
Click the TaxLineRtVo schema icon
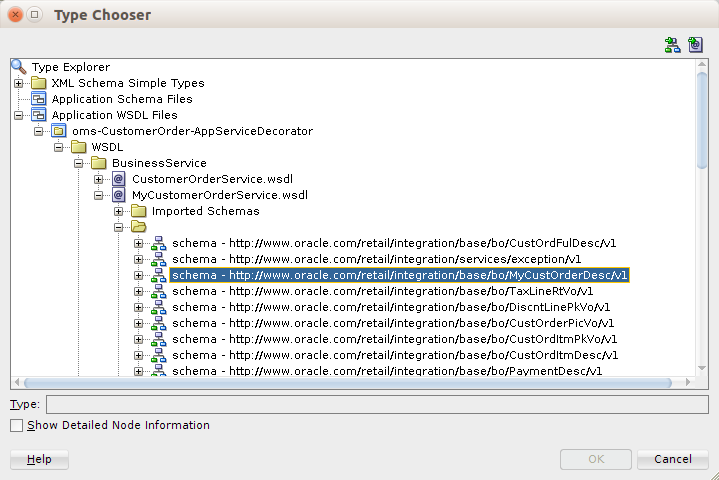click(x=159, y=292)
